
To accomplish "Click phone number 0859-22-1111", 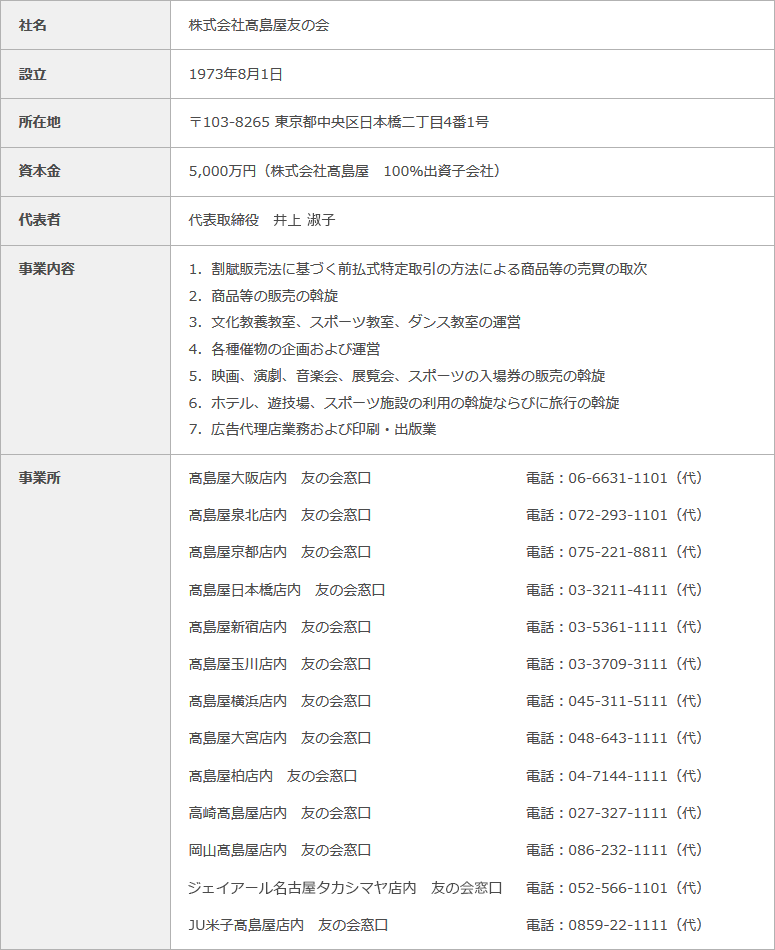I will [x=617, y=925].
